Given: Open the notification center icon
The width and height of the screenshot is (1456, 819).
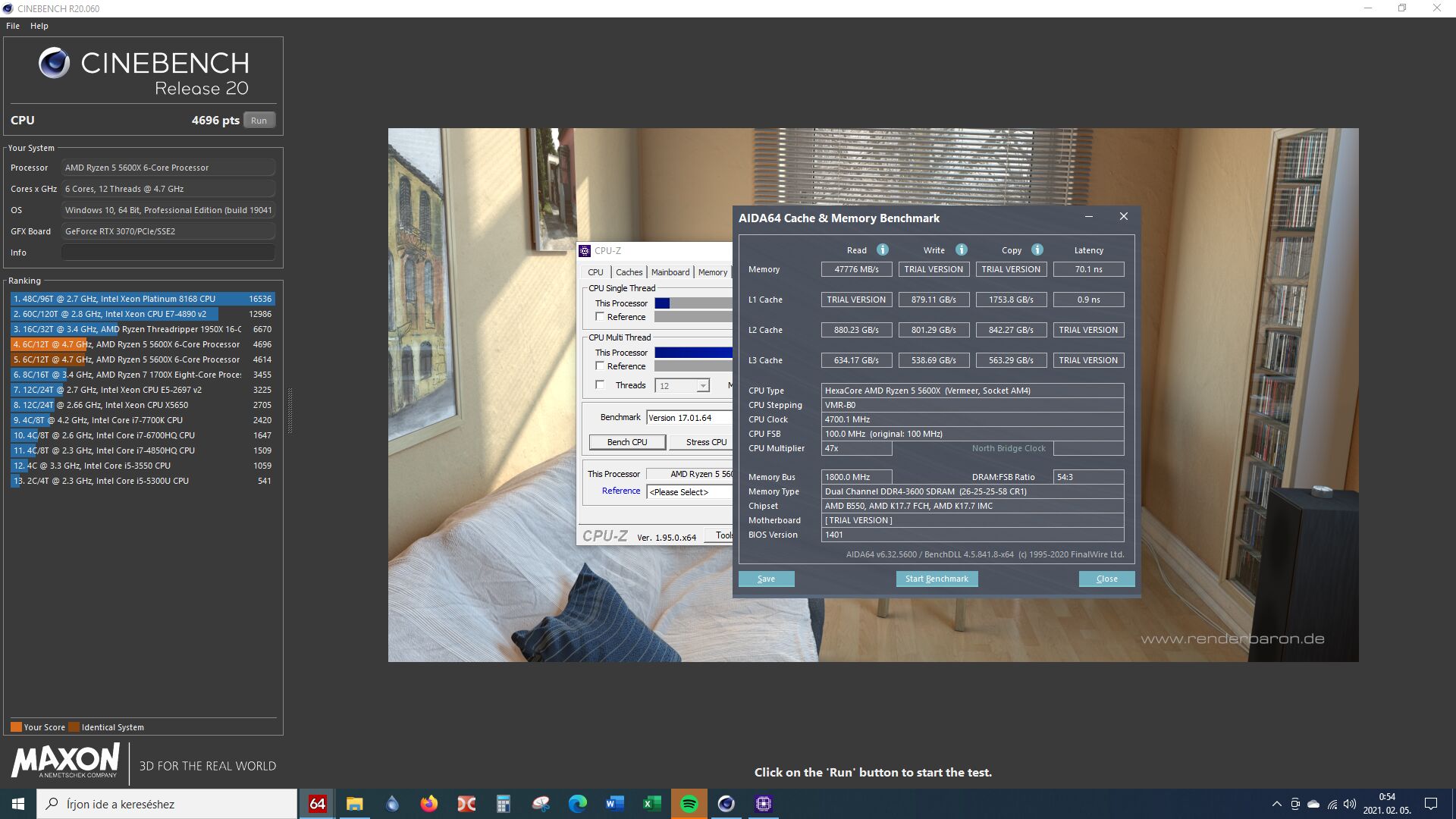Looking at the screenshot, I should coord(1431,804).
